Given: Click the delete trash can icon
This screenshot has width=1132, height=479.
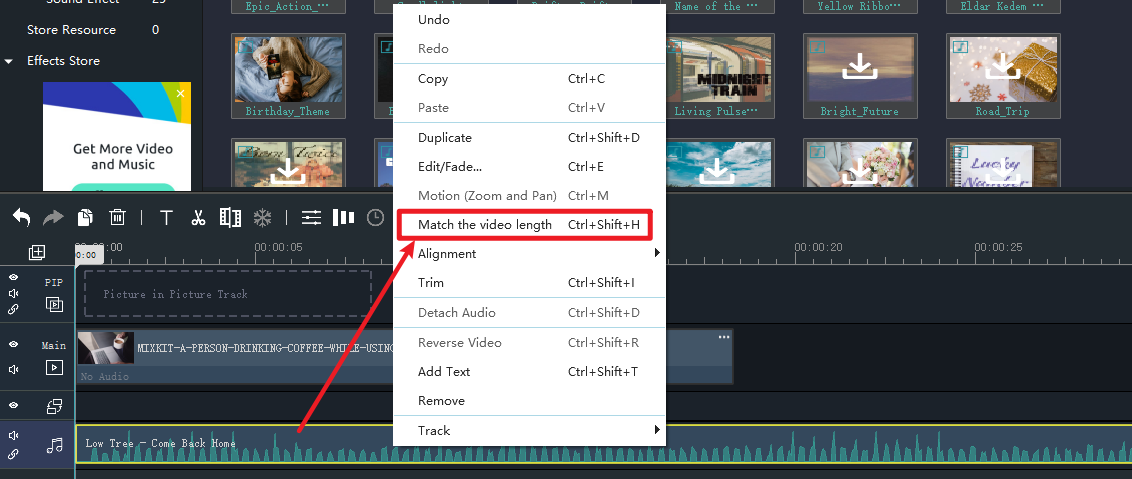Looking at the screenshot, I should click(x=117, y=217).
